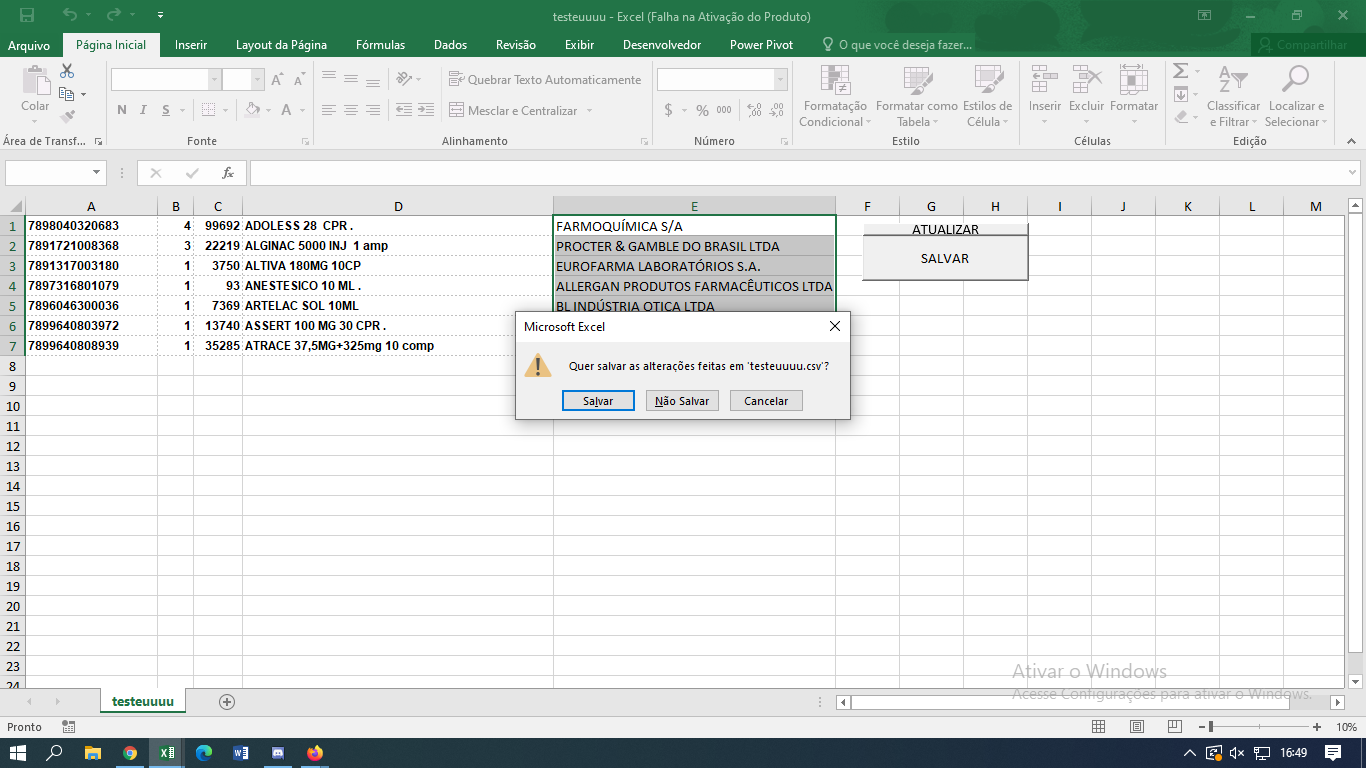Open Chrome from the taskbar
The image size is (1366, 768).
click(130, 753)
